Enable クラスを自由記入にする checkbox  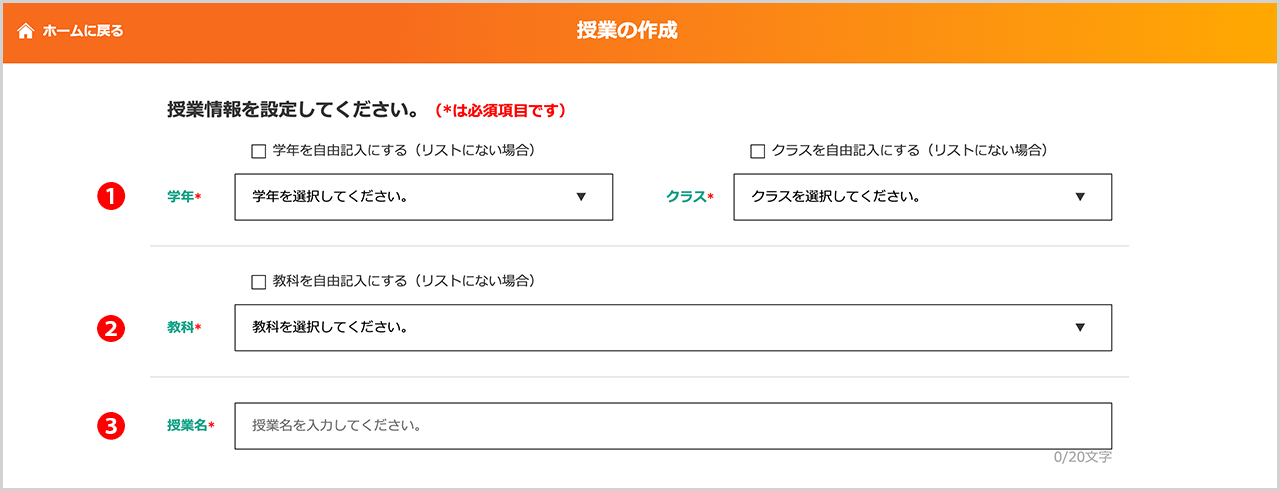pyautogui.click(x=757, y=152)
